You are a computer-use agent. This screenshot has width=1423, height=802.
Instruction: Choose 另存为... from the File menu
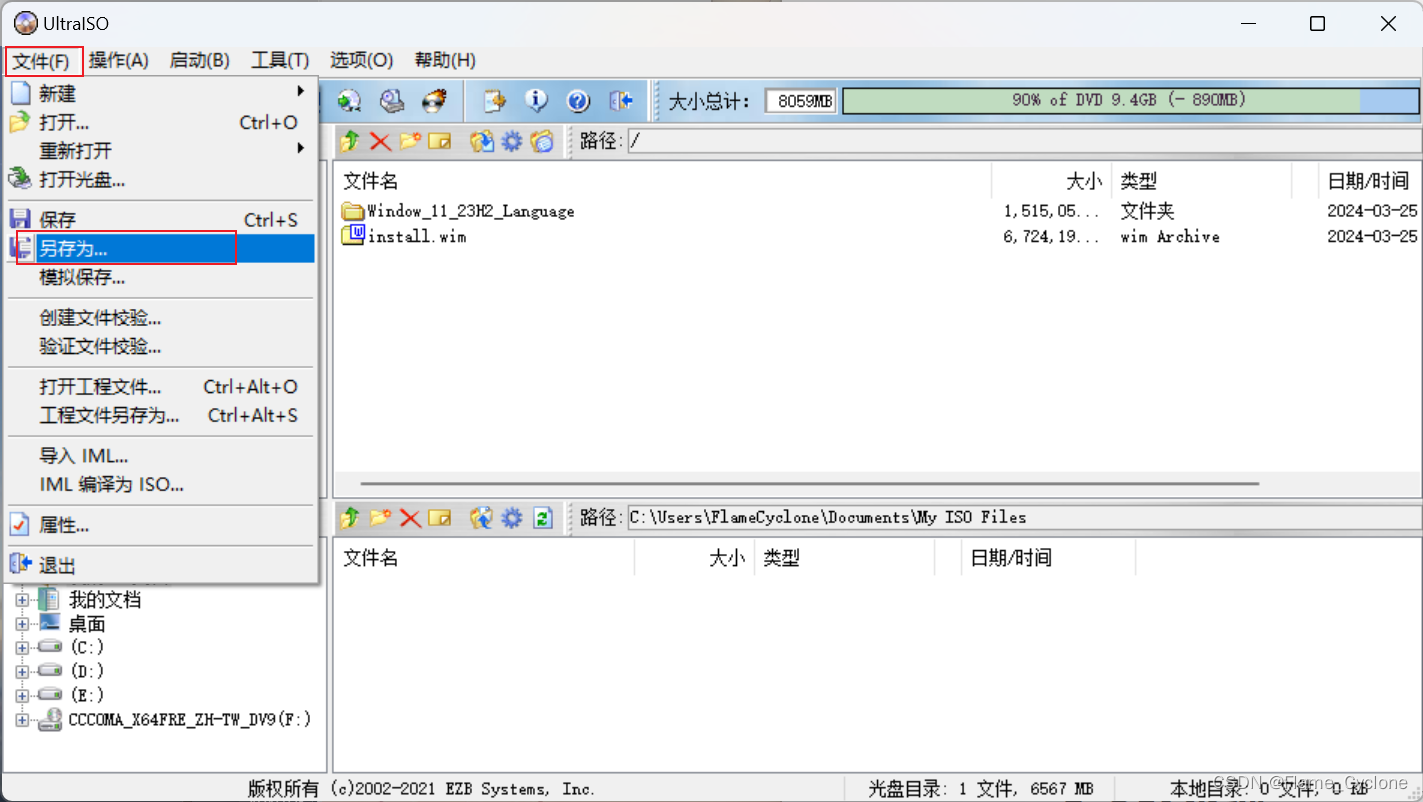tap(161, 249)
